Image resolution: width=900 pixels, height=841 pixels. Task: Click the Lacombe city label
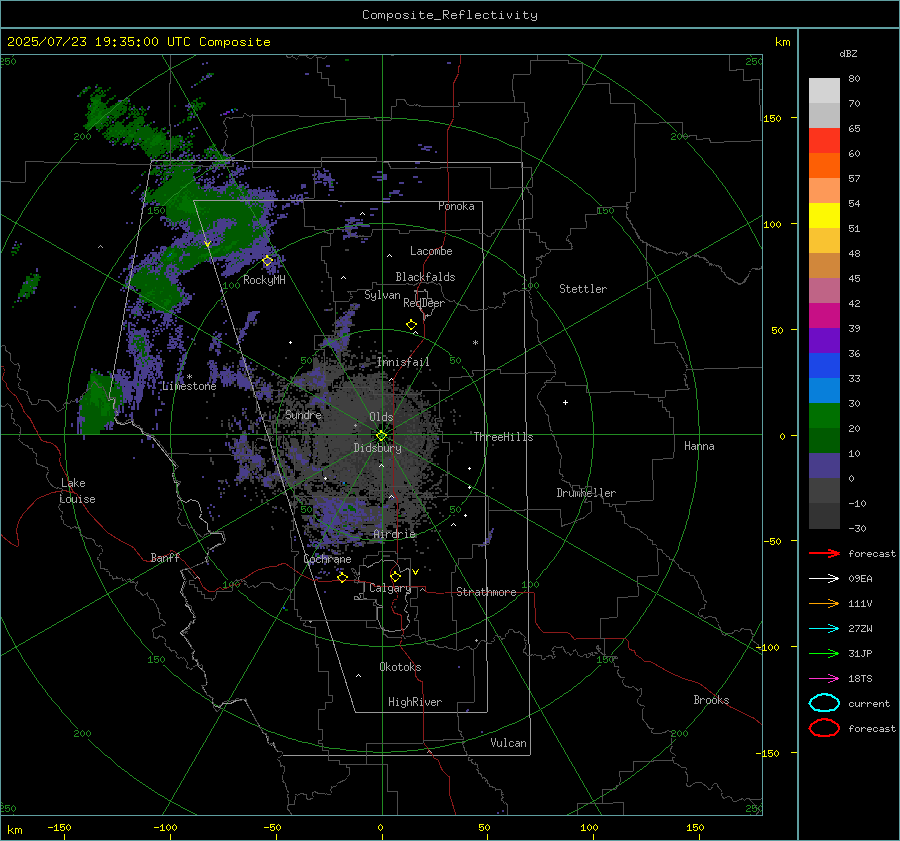(x=431, y=251)
